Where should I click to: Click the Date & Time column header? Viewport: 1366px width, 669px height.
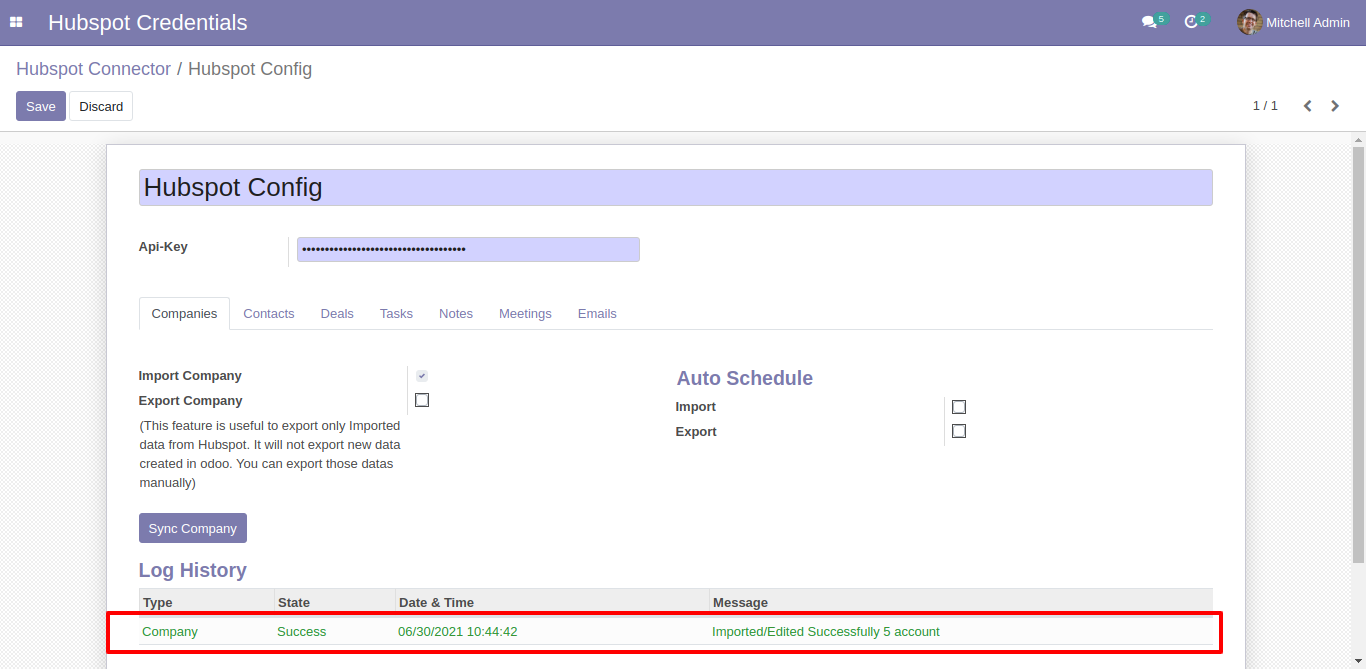(x=552, y=602)
